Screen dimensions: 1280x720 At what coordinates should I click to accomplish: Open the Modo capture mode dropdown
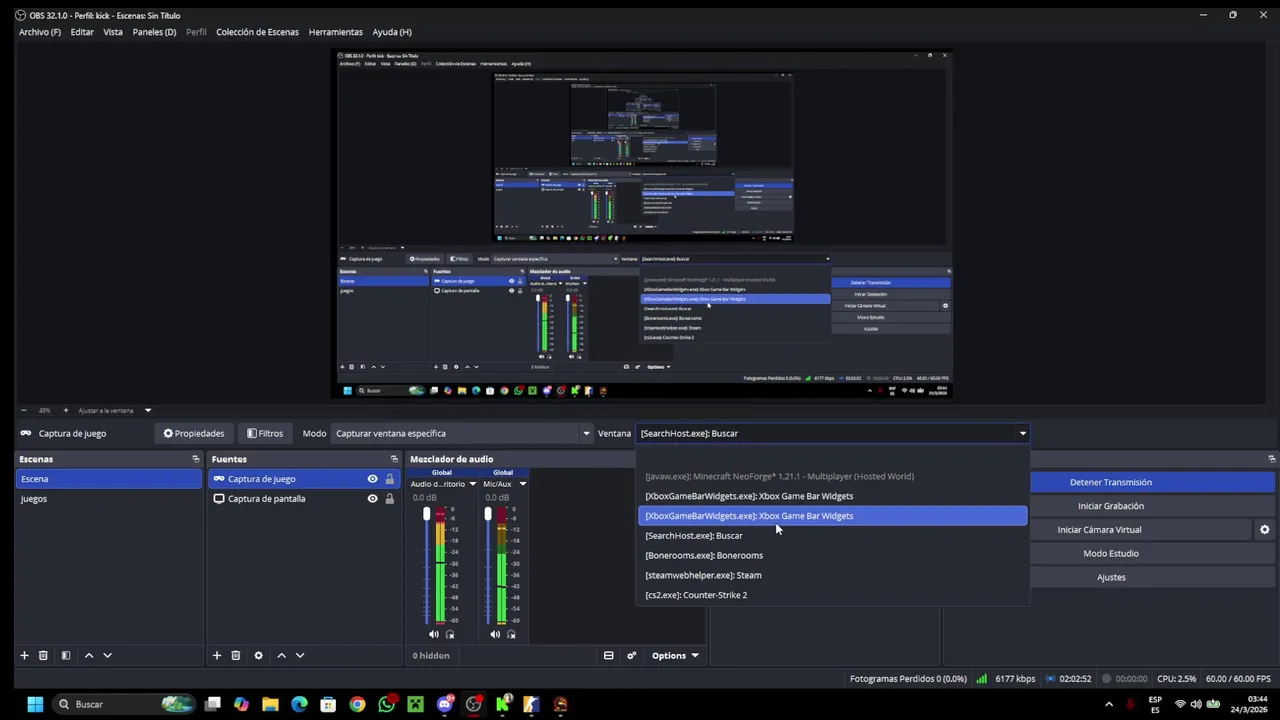[x=462, y=433]
